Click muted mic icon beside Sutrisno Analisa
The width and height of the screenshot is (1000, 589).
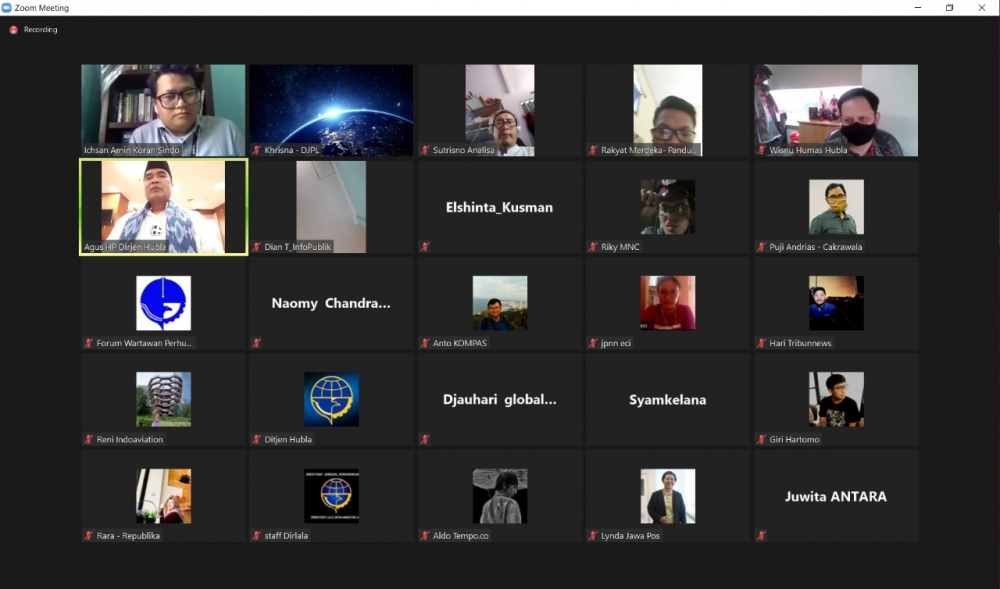425,150
